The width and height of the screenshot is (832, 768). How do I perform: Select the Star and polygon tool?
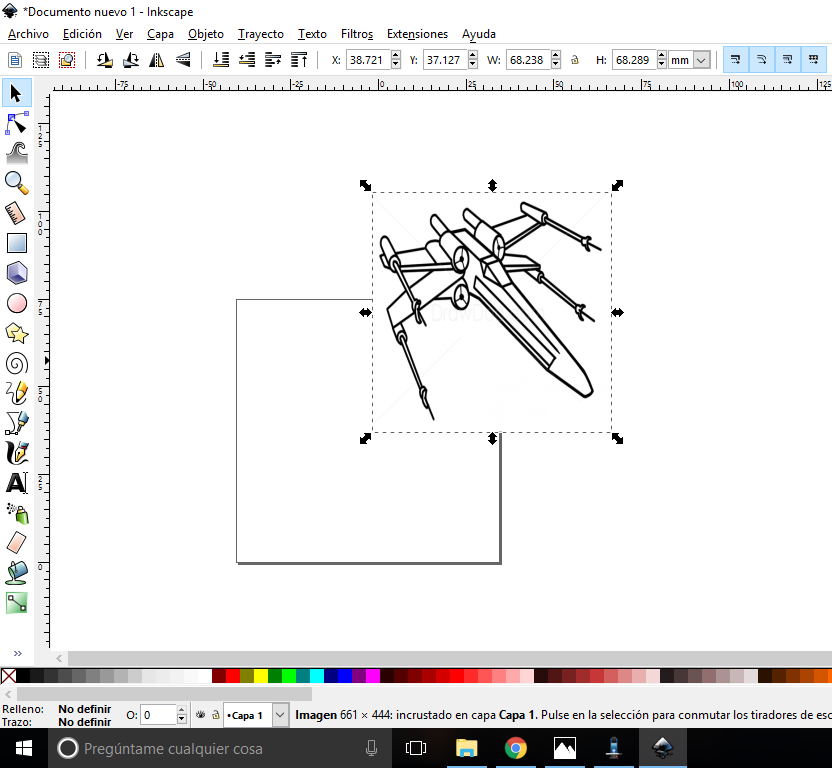[x=16, y=333]
